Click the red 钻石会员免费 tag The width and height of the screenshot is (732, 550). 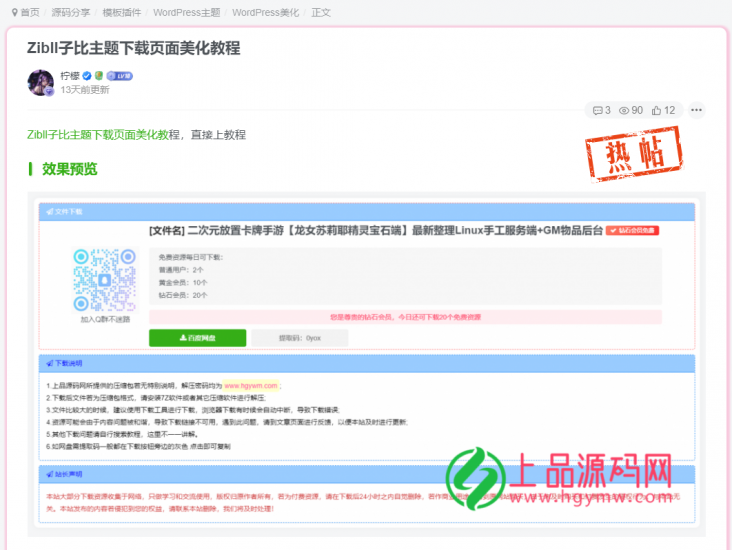[x=632, y=230]
